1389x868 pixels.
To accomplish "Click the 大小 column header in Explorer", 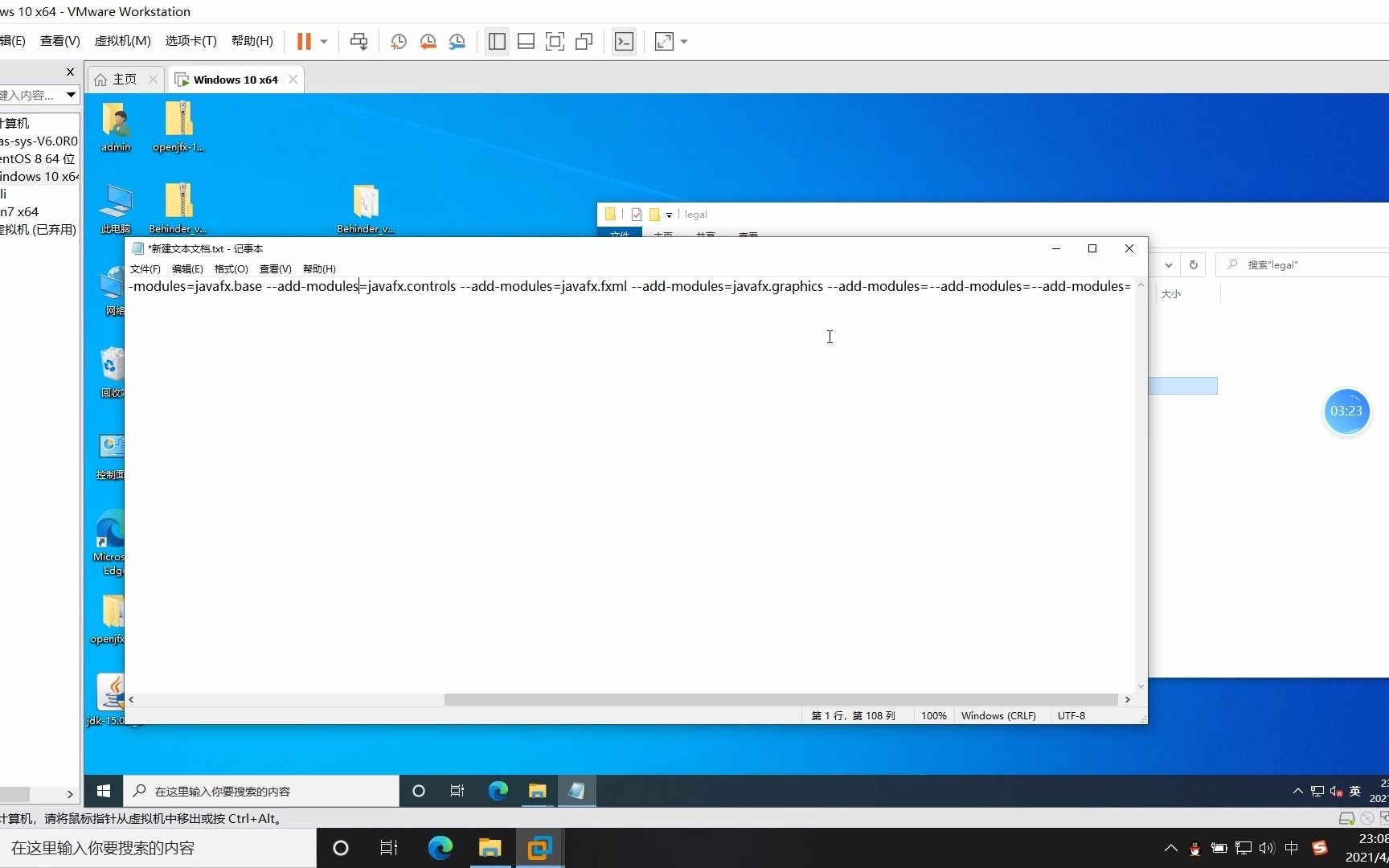I will click(1171, 294).
